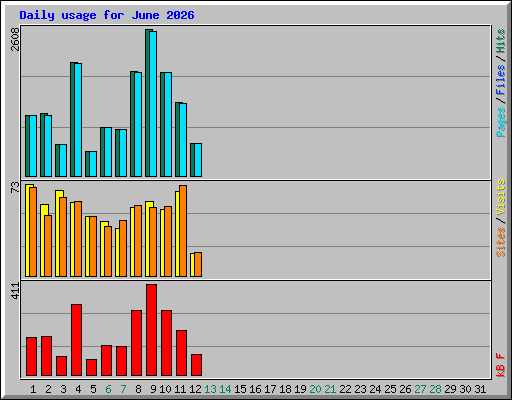Click the axis maximum value 2608
The width and height of the screenshot is (512, 400).
[x=15, y=39]
